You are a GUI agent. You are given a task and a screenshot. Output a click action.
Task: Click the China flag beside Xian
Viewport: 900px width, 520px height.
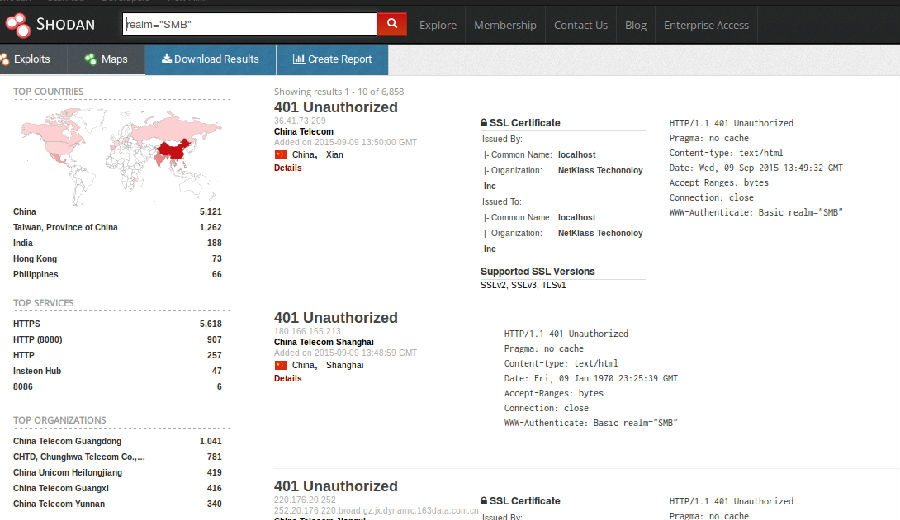pos(281,155)
